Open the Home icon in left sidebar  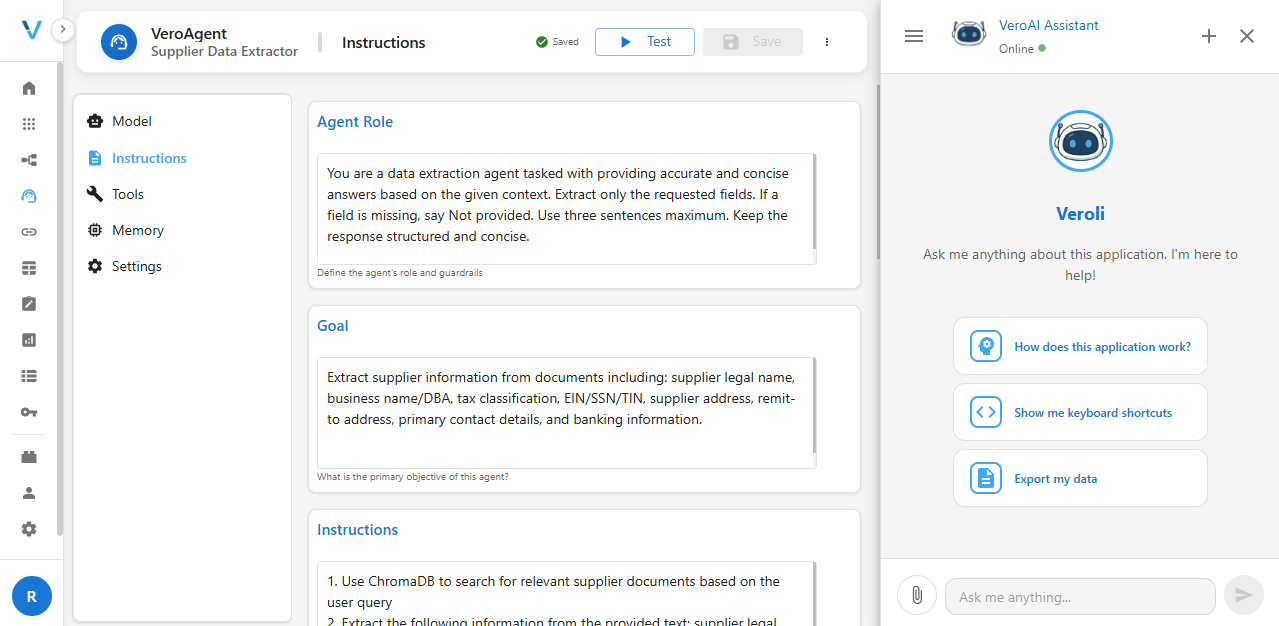[29, 88]
